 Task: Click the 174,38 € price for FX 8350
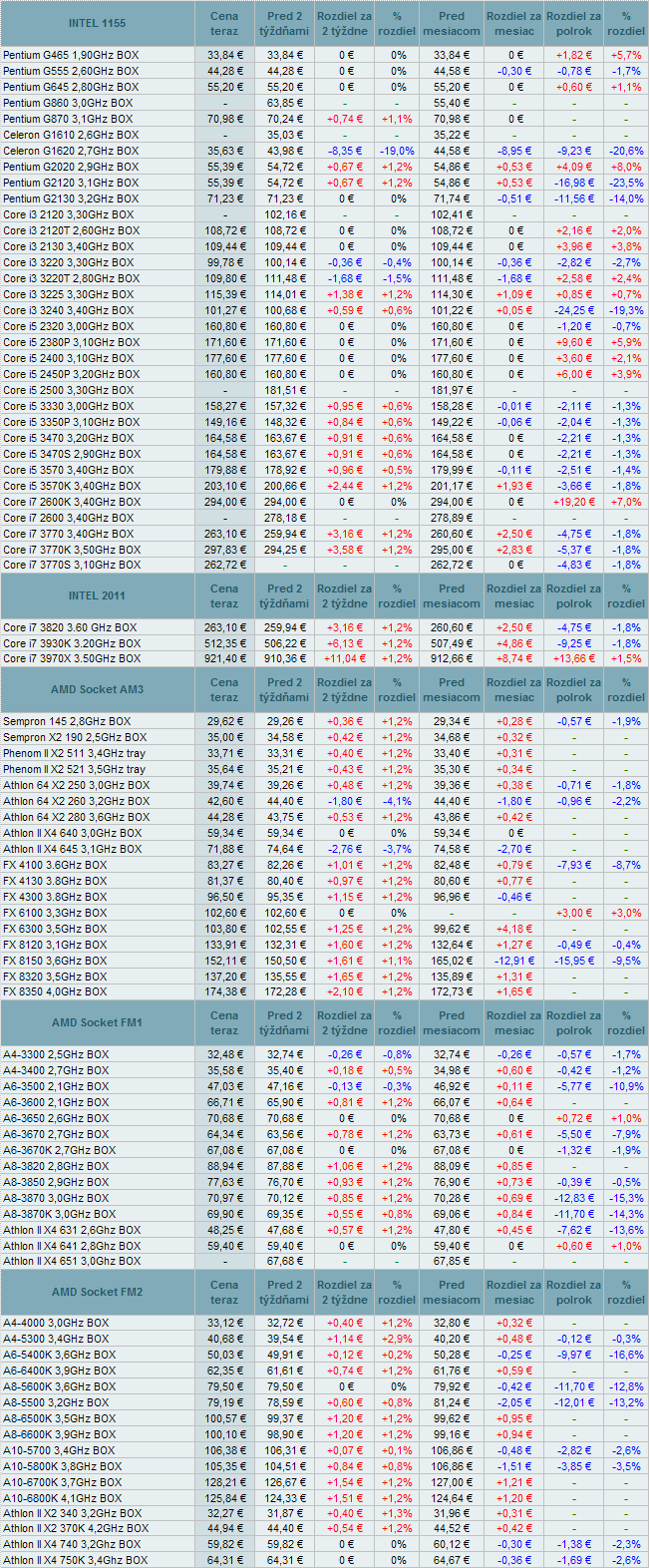pyautogui.click(x=224, y=991)
